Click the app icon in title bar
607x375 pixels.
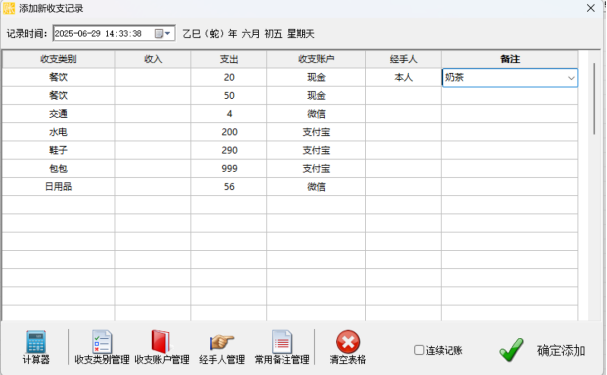[x=9, y=8]
